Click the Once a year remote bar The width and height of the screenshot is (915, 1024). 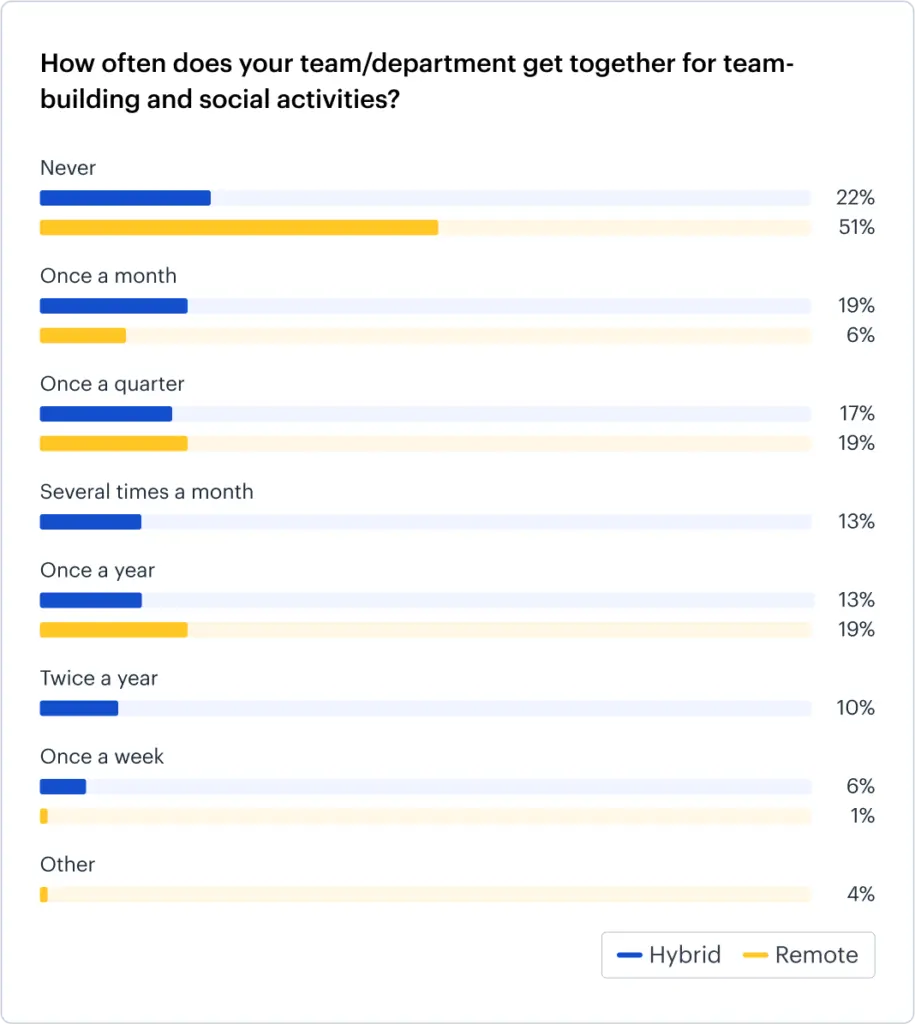[x=113, y=630]
